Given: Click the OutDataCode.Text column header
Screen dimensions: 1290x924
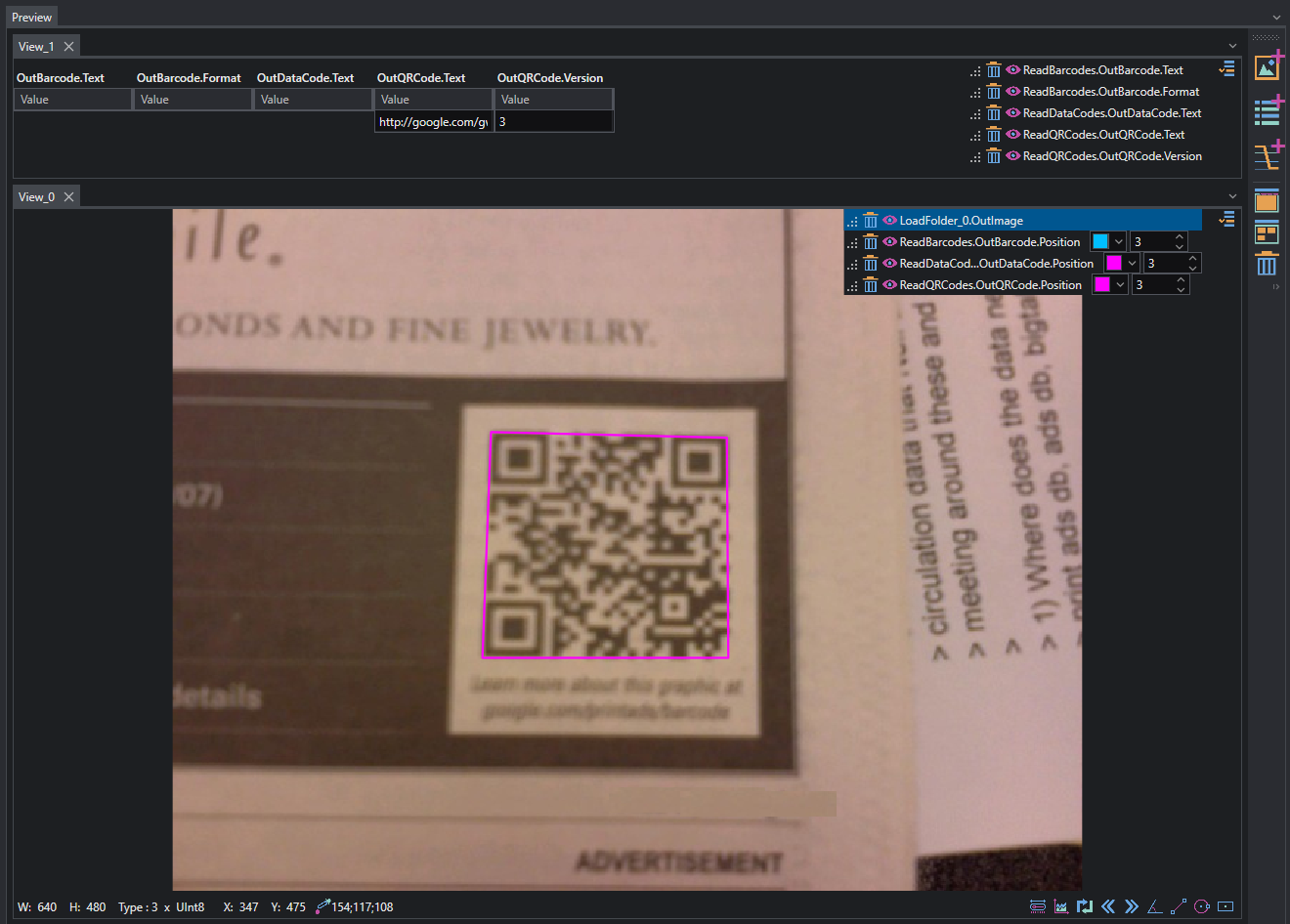Looking at the screenshot, I should tap(306, 78).
